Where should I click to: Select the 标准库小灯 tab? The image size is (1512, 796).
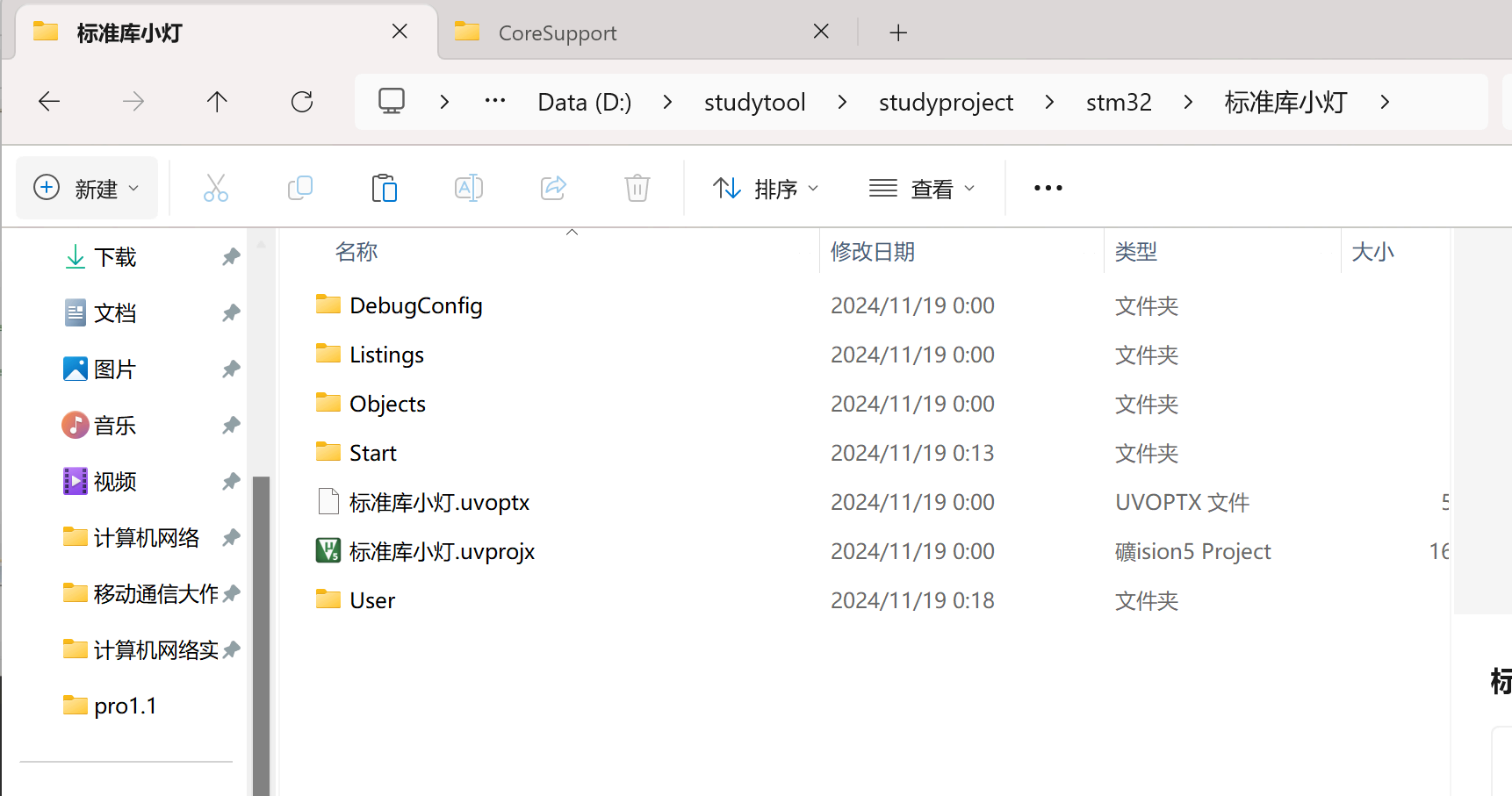coord(227,32)
